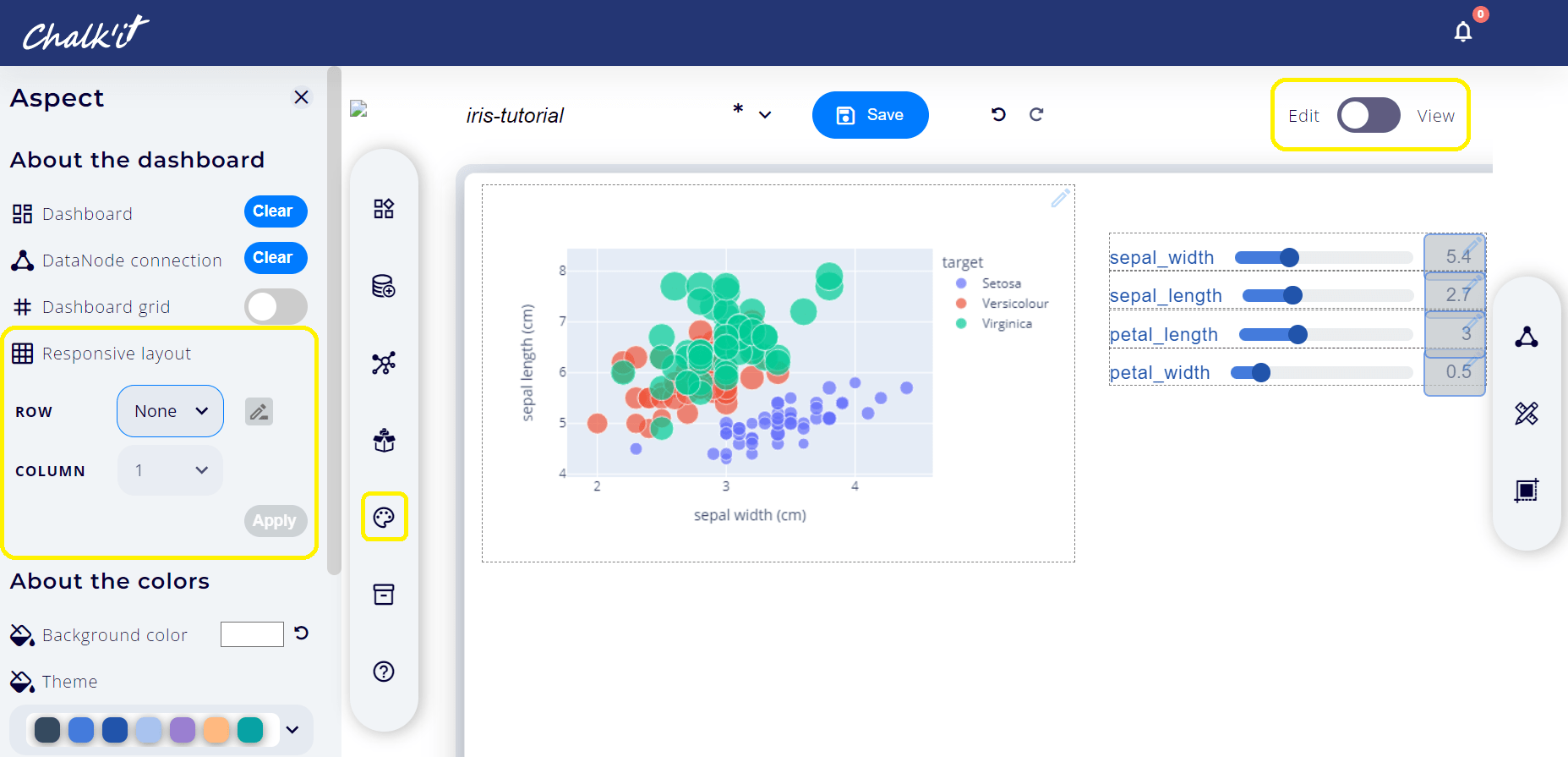
Task: Open the datanodes database icon
Action: (x=384, y=286)
